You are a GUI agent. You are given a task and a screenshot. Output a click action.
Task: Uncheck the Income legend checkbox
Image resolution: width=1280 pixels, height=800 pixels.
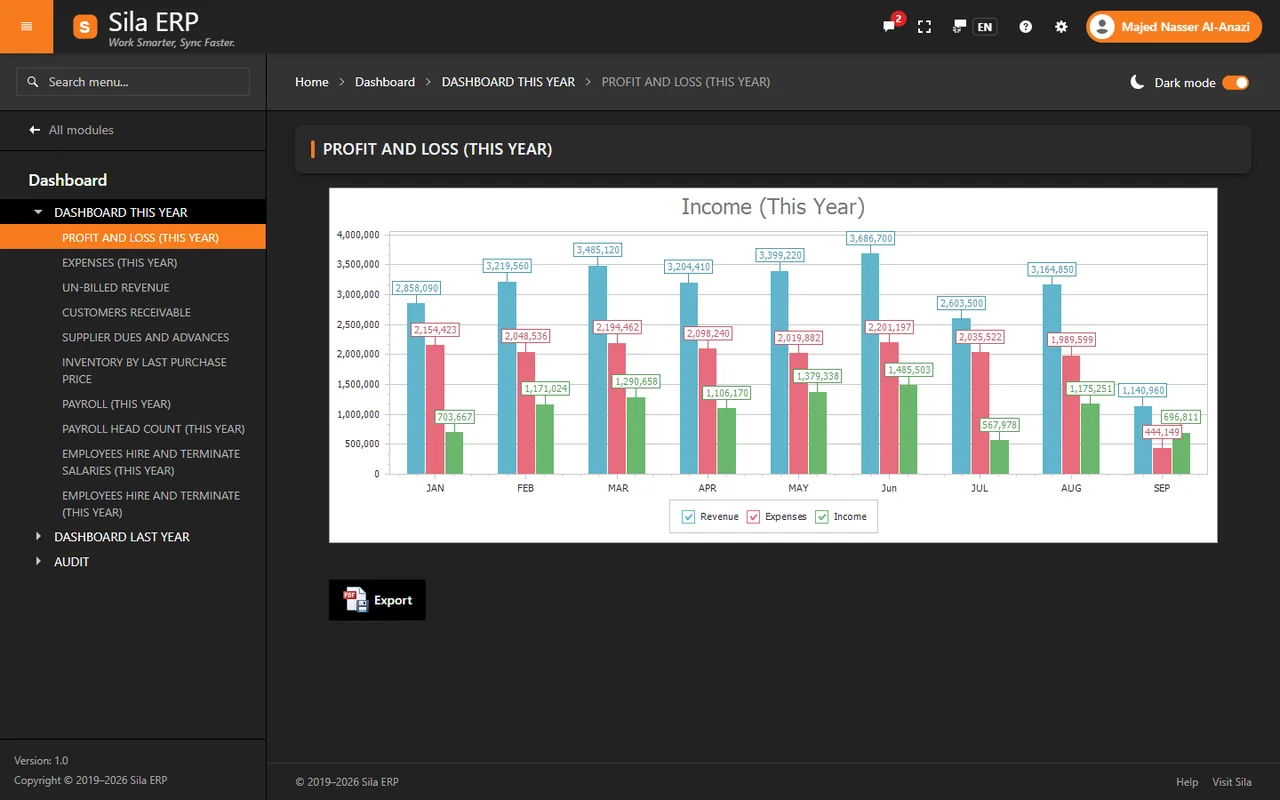click(822, 517)
